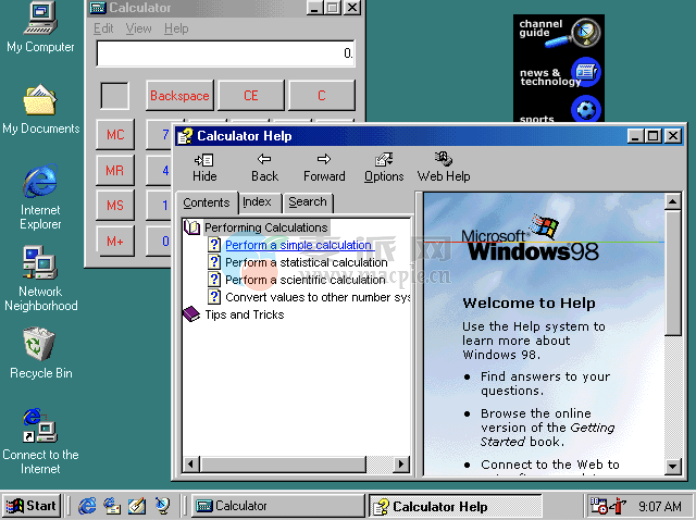Screen dimensions: 696x520
Task: Click the red system tray icon beside clock
Action: click(x=617, y=506)
